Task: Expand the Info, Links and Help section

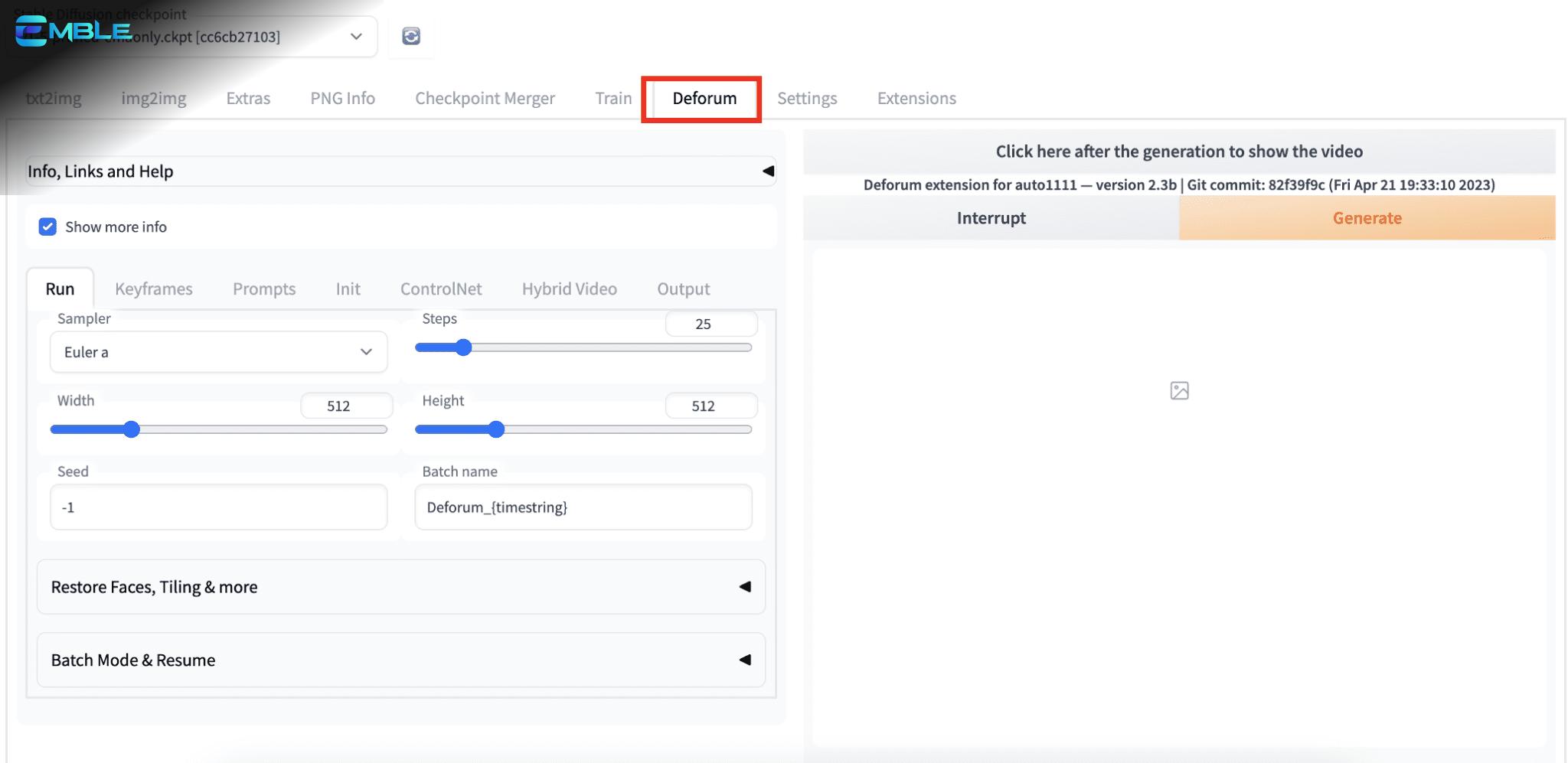Action: point(401,171)
